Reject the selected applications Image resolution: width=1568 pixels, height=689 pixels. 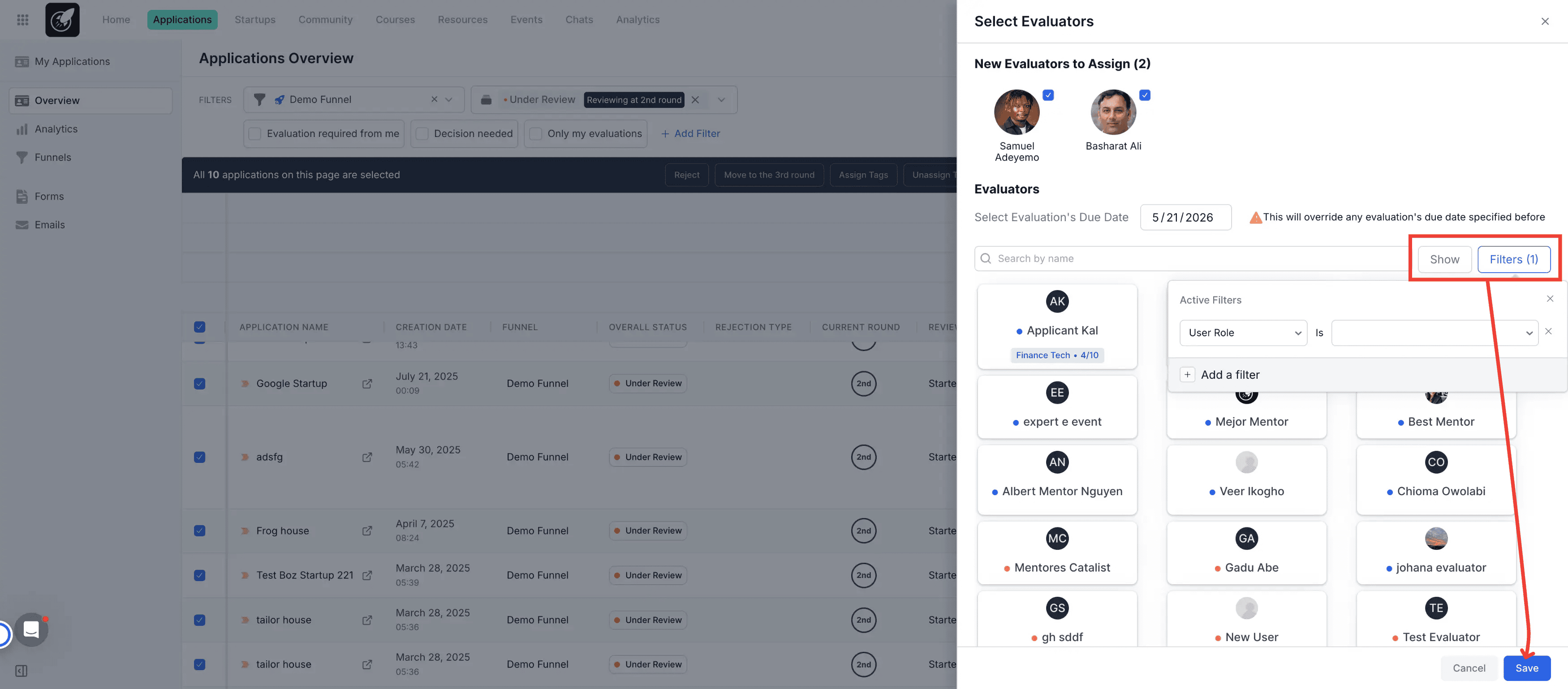coord(687,175)
